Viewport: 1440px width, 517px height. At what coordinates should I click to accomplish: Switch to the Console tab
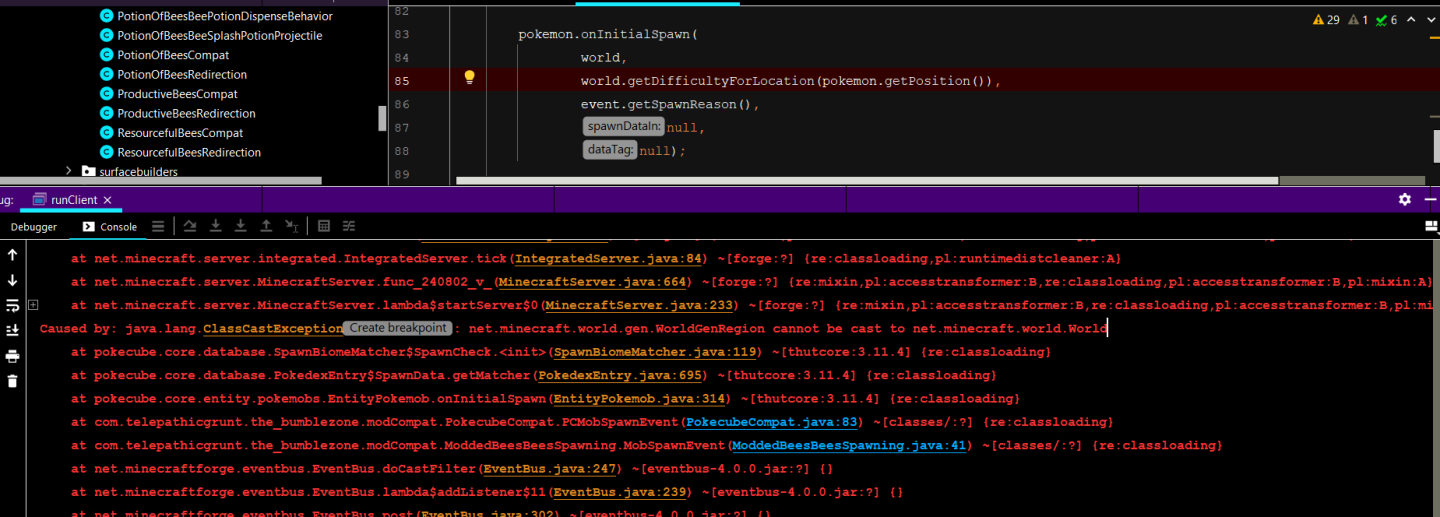[x=110, y=227]
